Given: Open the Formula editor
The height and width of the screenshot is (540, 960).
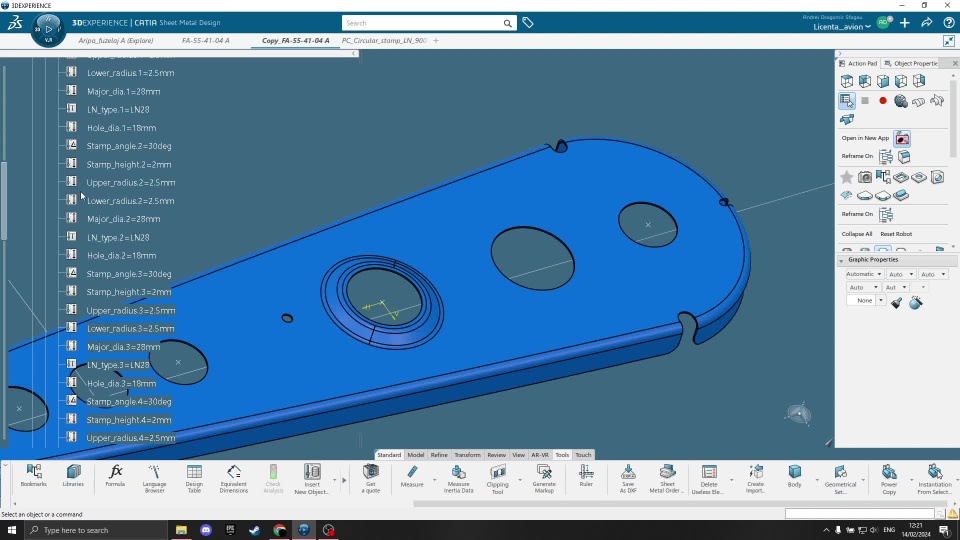Looking at the screenshot, I should [x=115, y=476].
